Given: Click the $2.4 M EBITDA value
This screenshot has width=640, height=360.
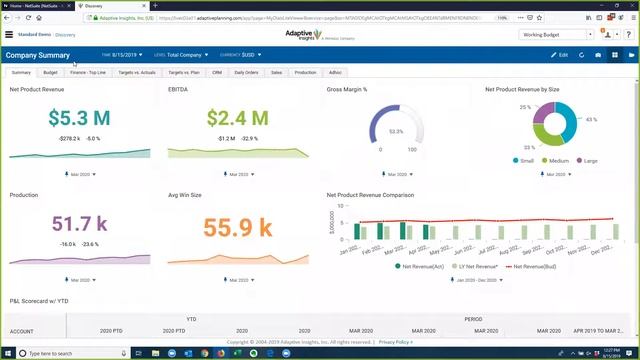Looking at the screenshot, I should tap(238, 118).
